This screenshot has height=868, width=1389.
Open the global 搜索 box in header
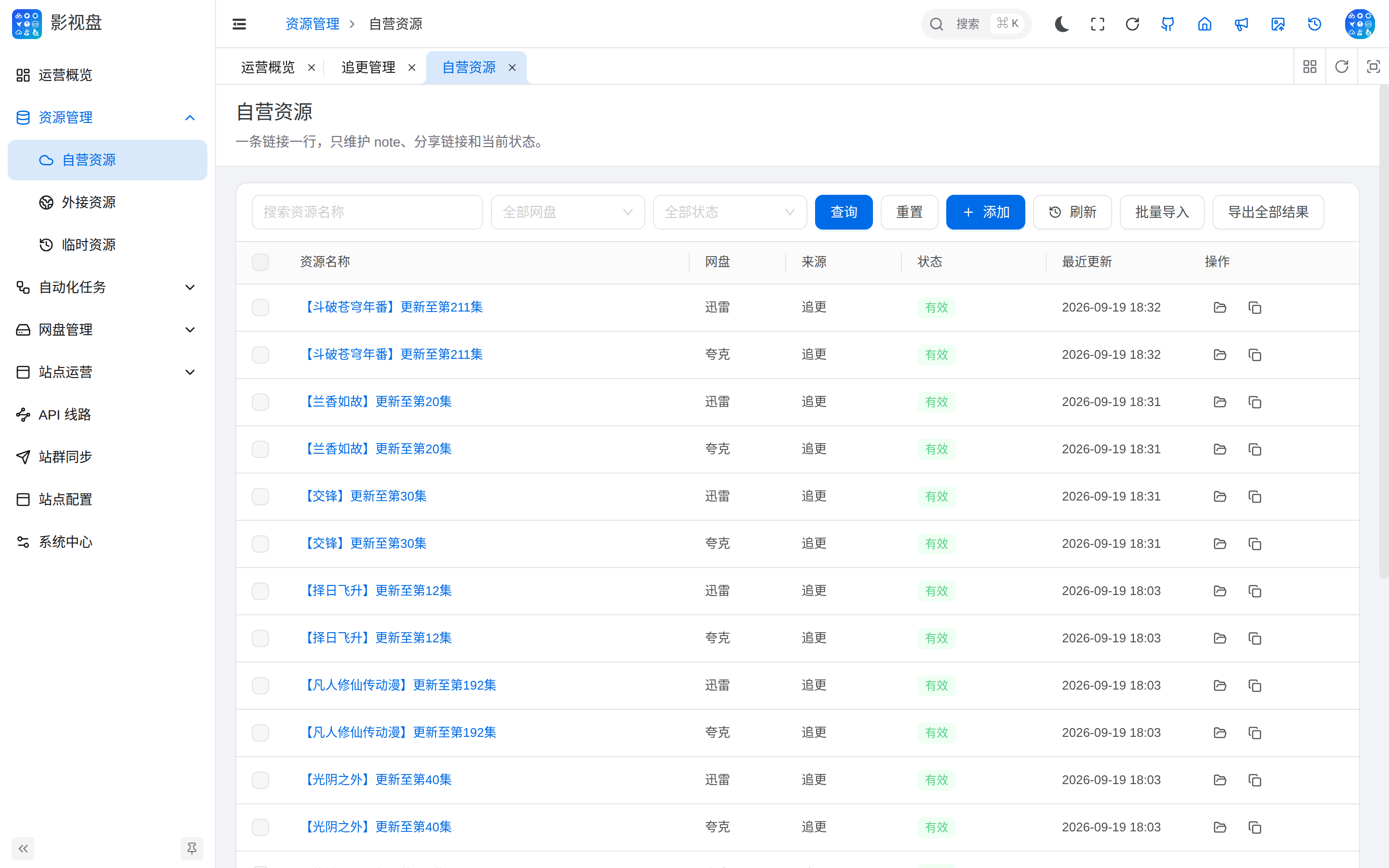pos(976,24)
